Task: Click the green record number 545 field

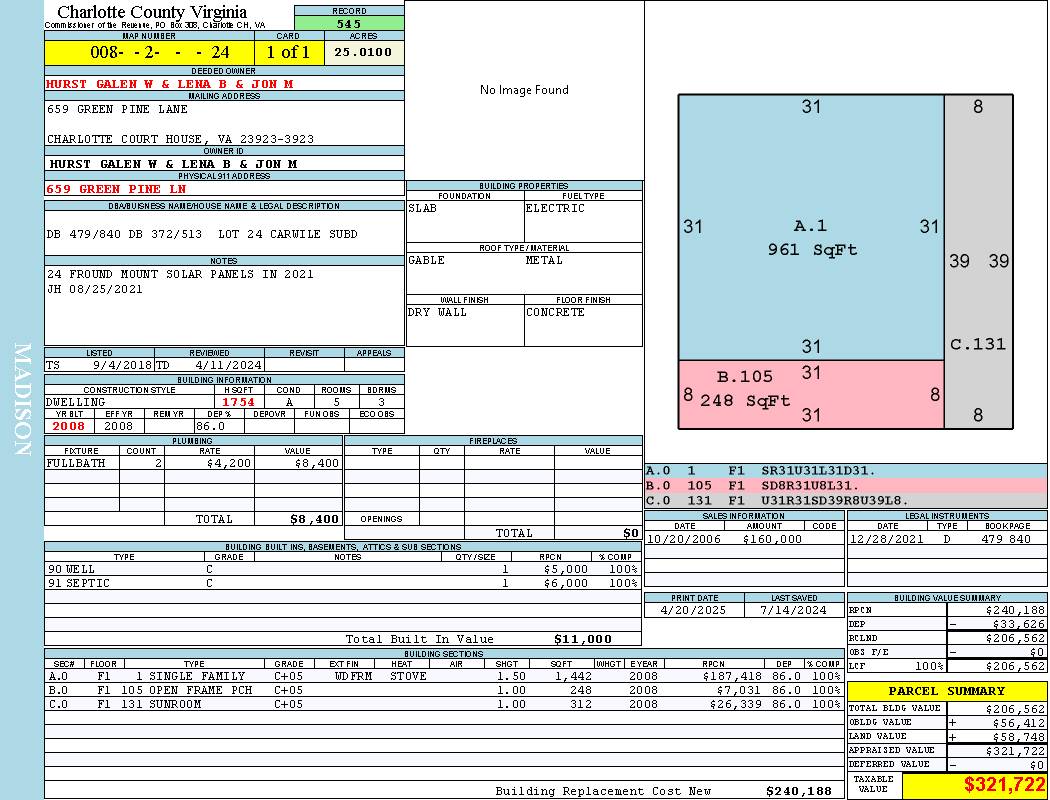Action: click(349, 23)
